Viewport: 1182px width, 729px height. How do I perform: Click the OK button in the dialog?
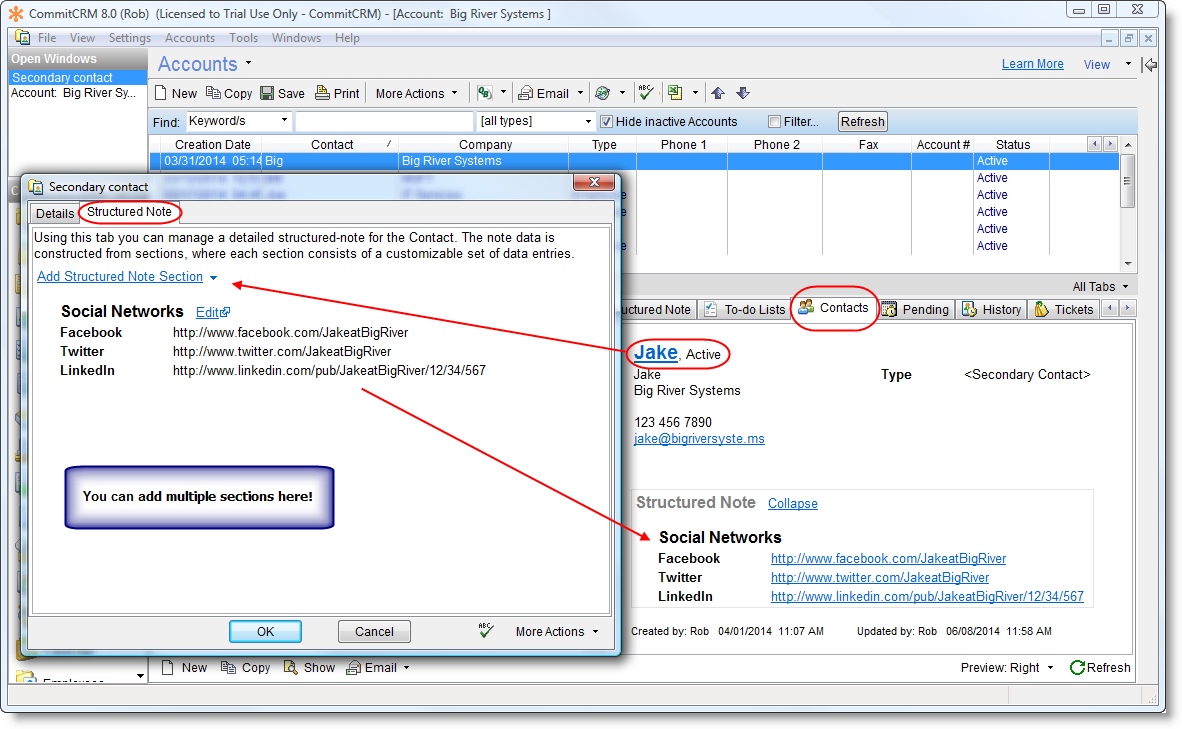tap(265, 631)
